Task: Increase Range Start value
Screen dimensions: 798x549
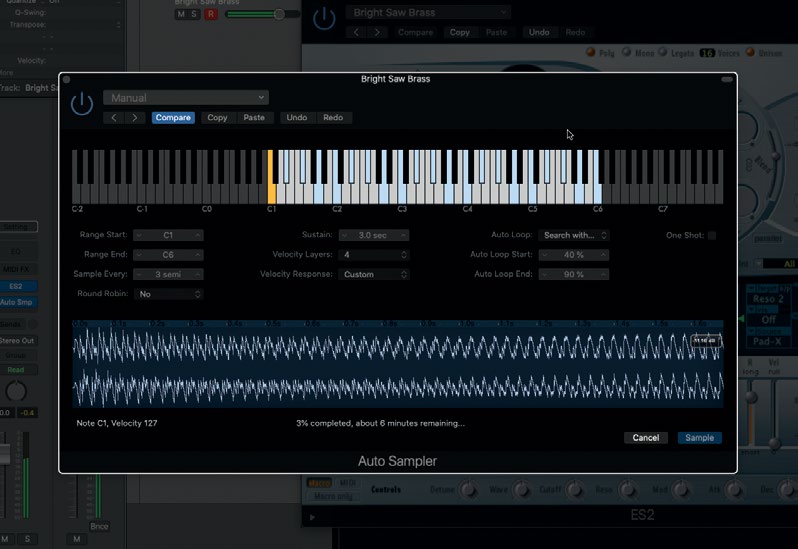Action: 197,235
